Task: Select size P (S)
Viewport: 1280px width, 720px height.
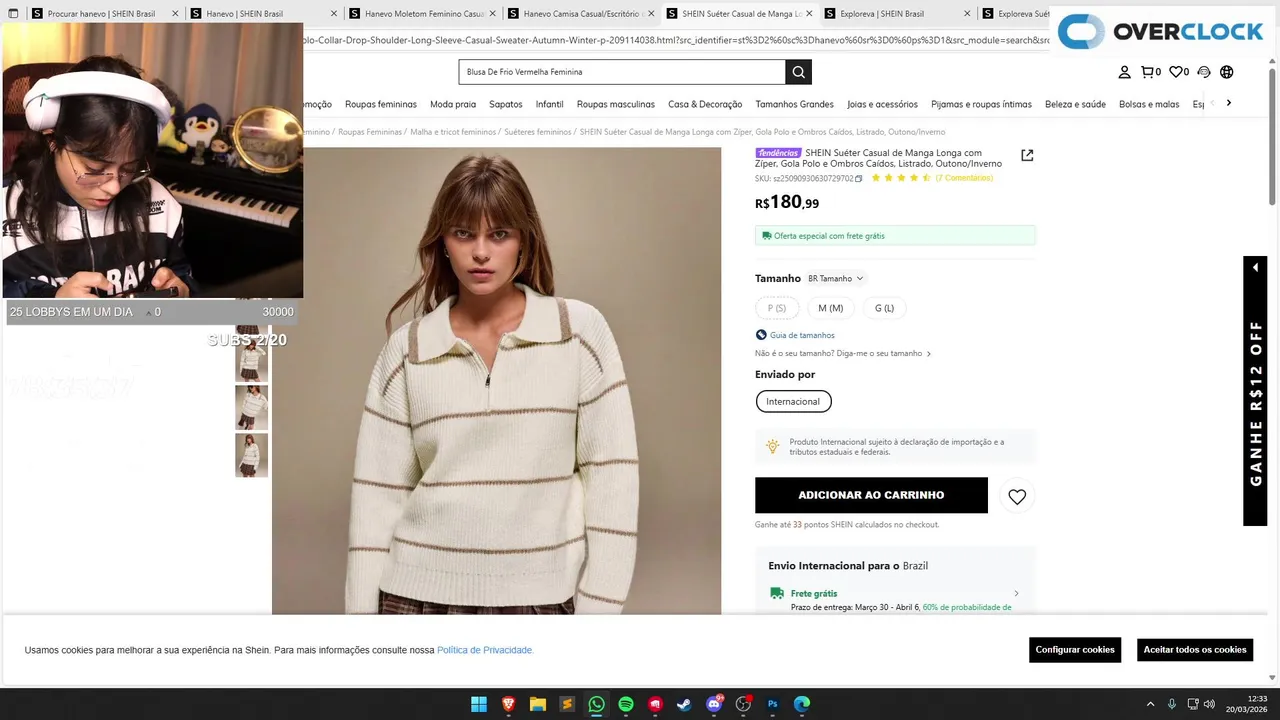Action: [777, 308]
